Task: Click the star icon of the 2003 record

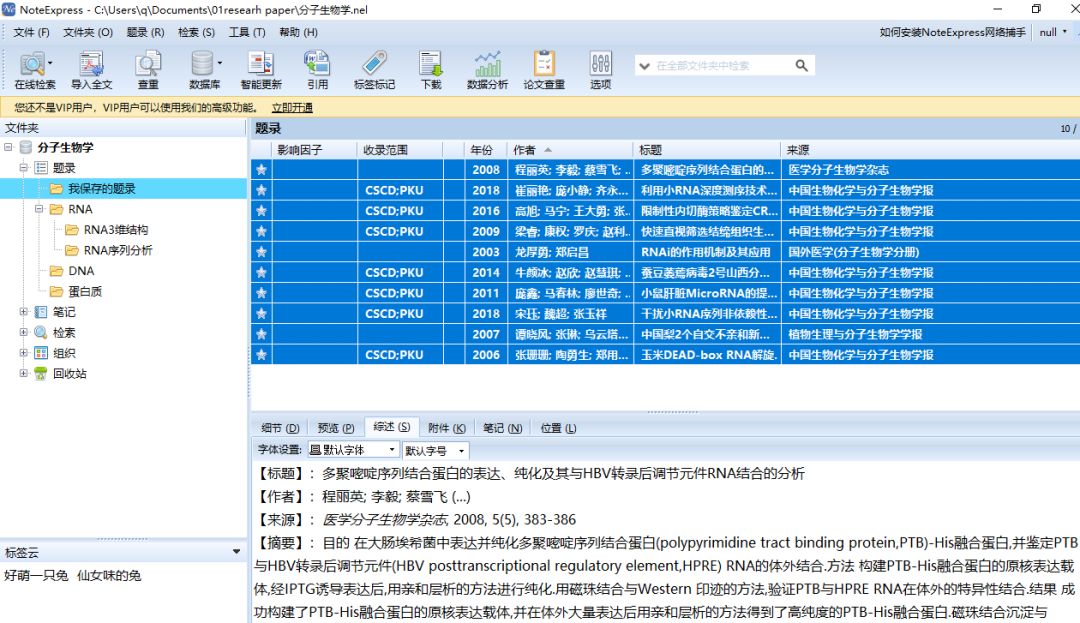Action: pyautogui.click(x=262, y=252)
